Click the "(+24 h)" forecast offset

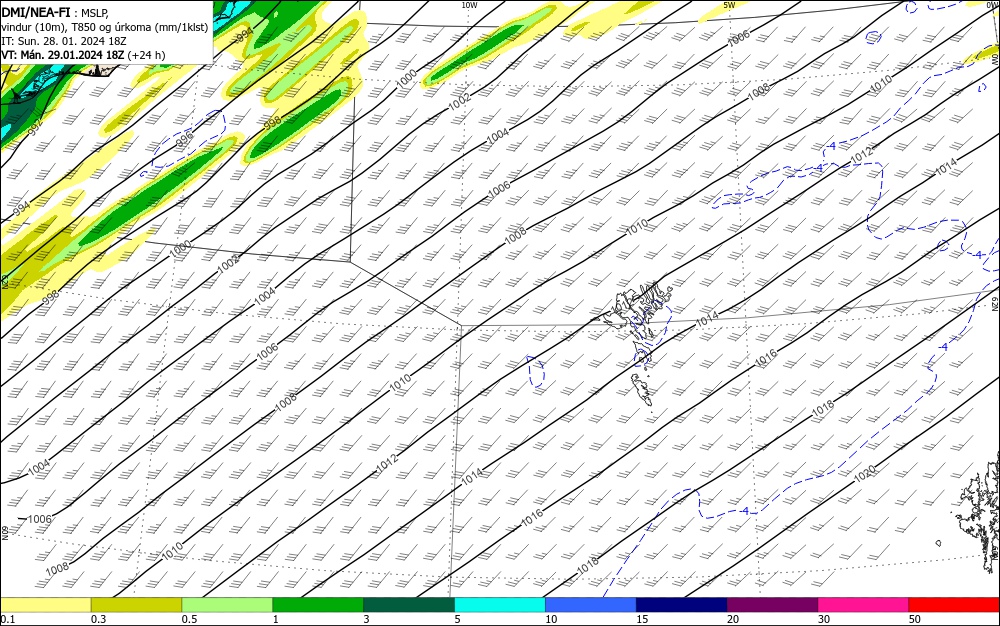[x=146, y=55]
